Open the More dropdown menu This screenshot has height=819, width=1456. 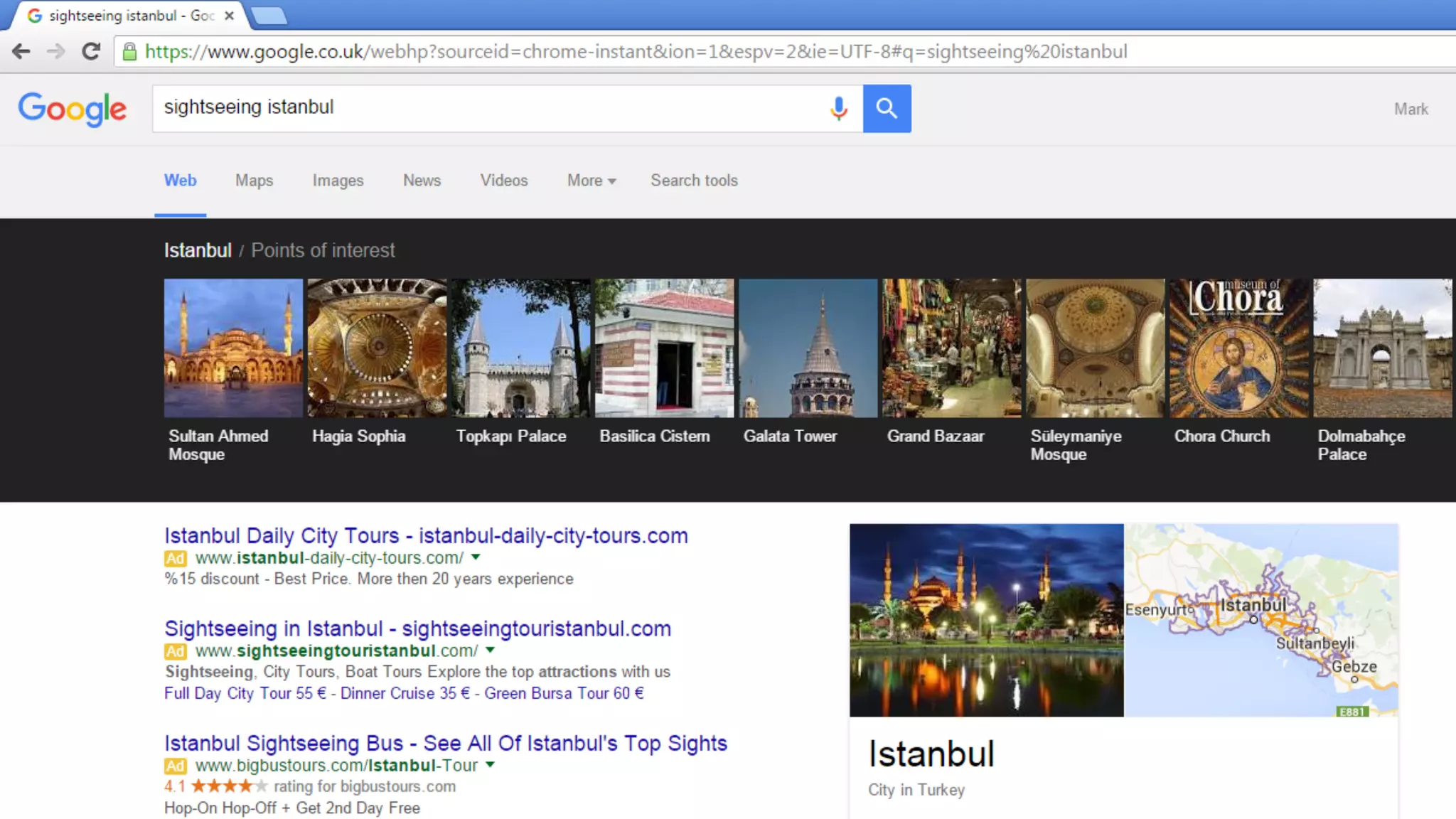[591, 181]
